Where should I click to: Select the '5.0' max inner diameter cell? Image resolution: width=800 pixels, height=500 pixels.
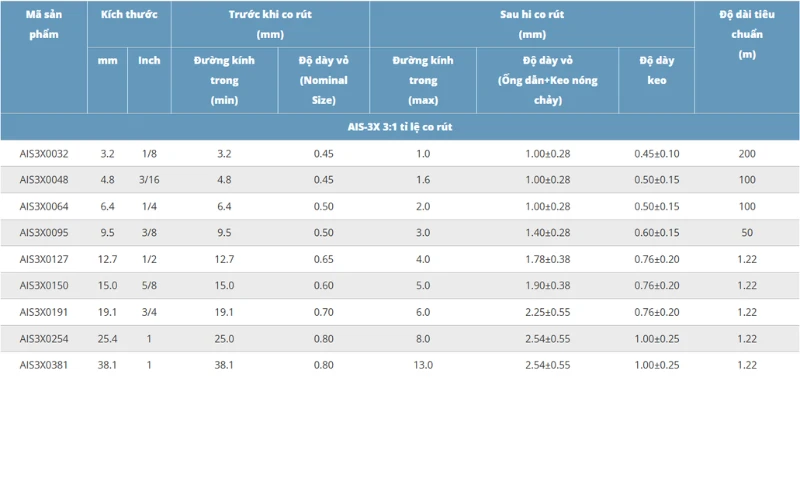click(423, 285)
